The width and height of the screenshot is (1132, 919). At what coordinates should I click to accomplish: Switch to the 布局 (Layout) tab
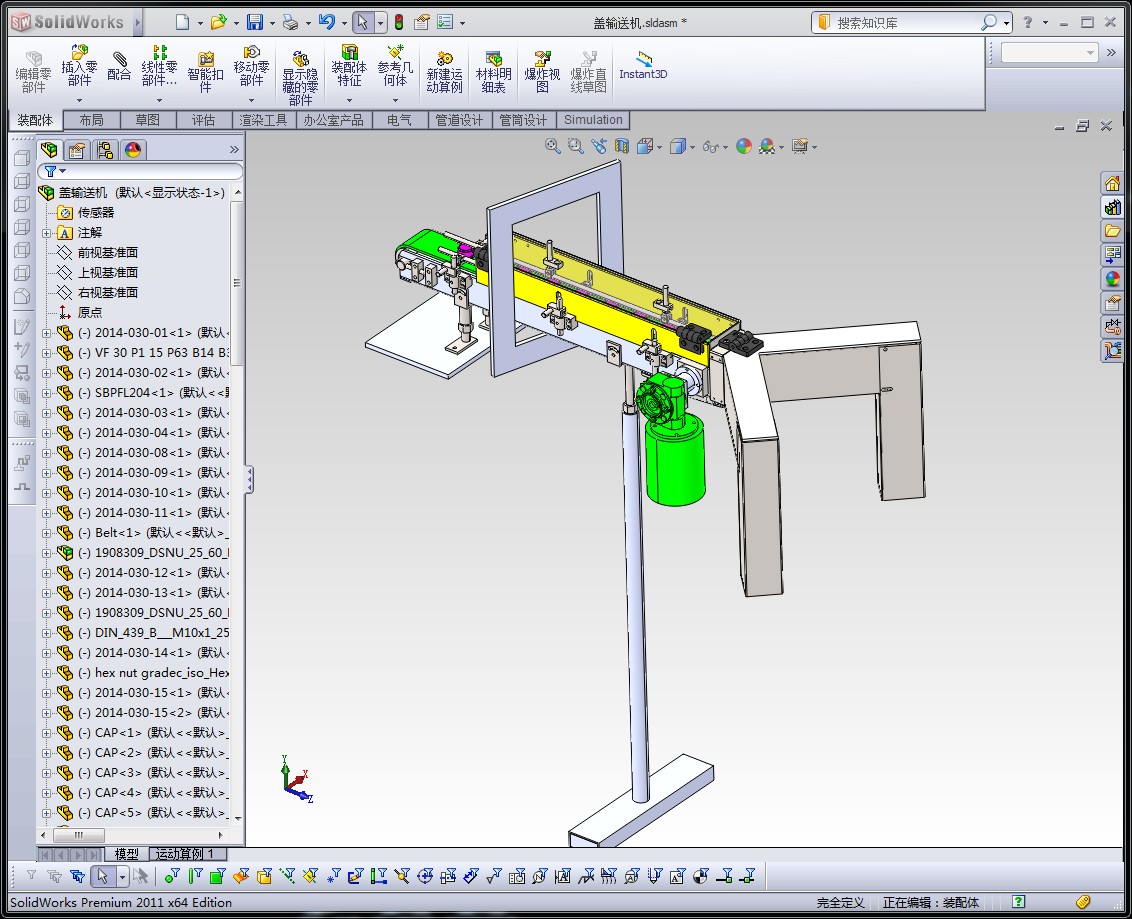(x=92, y=120)
